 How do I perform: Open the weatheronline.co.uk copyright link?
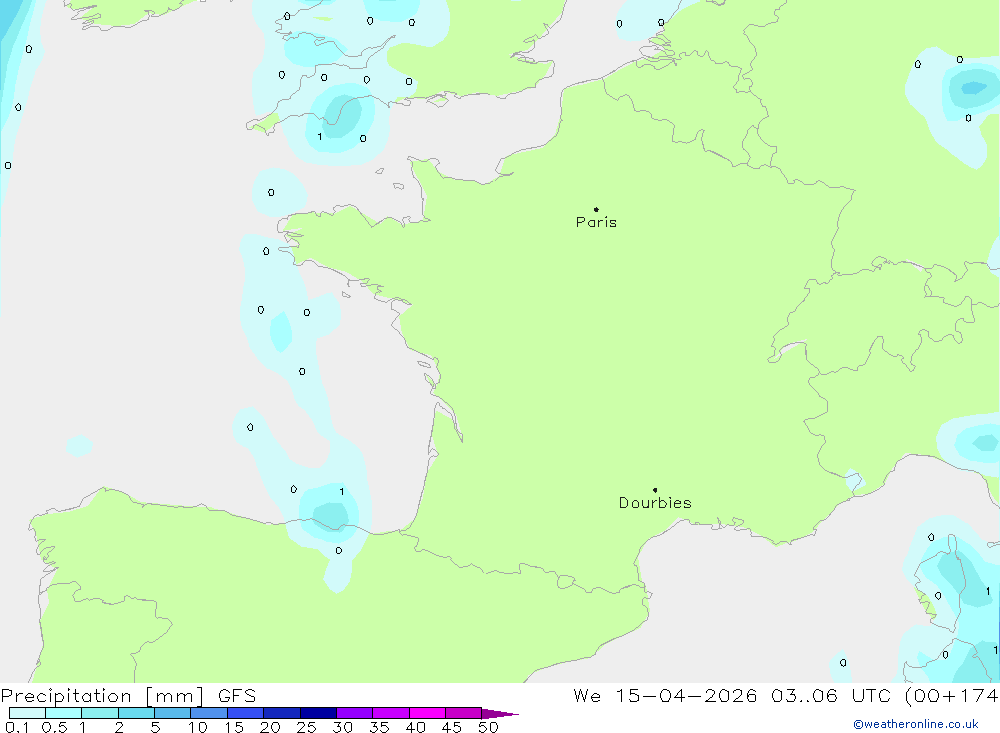click(x=916, y=724)
